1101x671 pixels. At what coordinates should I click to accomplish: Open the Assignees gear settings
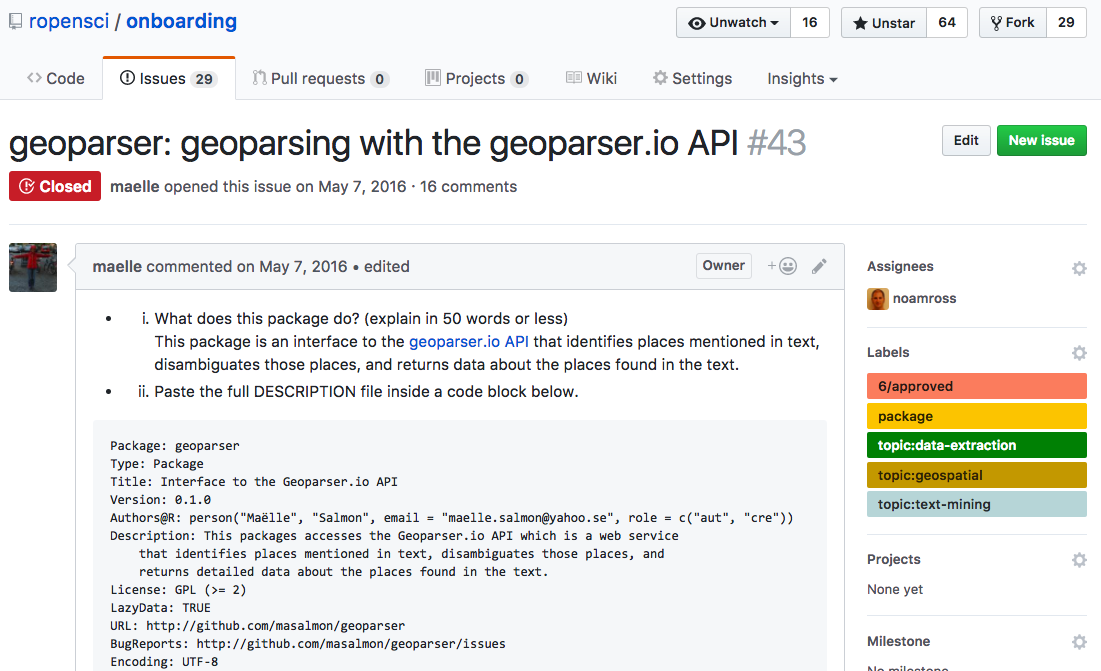click(1079, 268)
